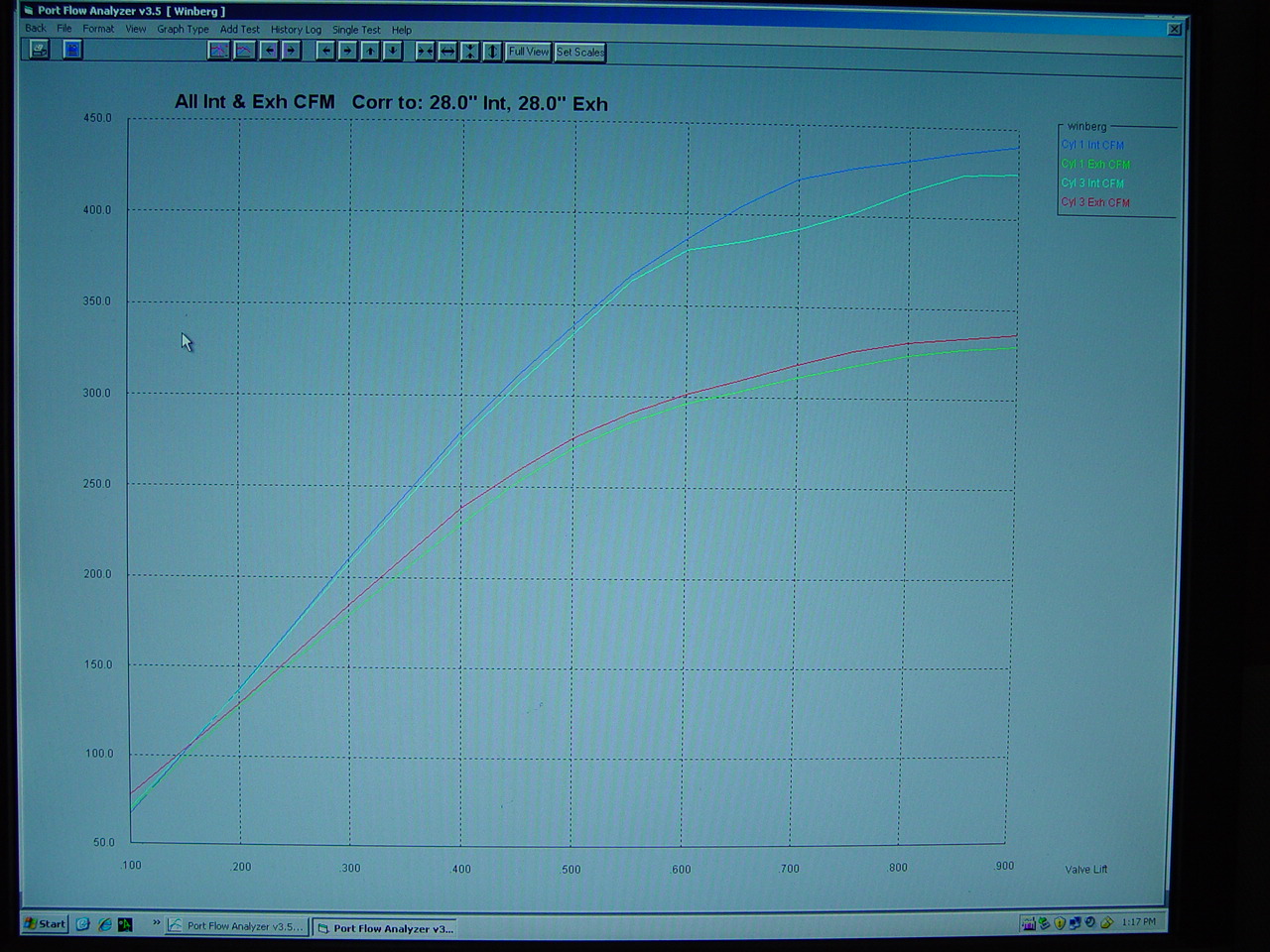Click the printer icon in the toolbar
1270x952 pixels.
point(39,49)
